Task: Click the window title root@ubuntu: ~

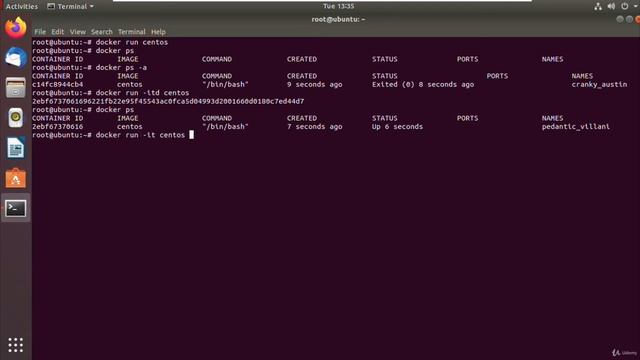Action: (338, 19)
